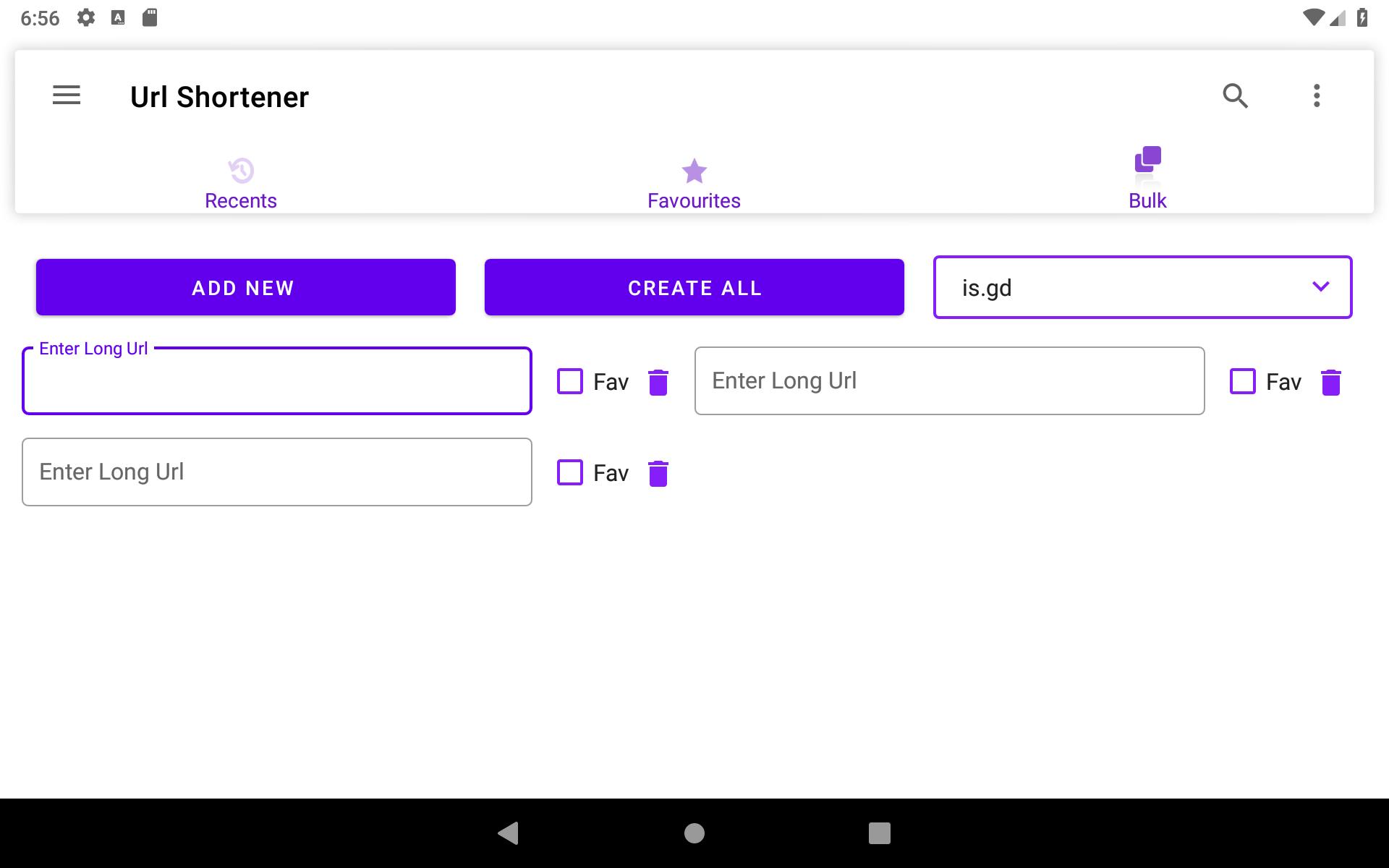Image resolution: width=1389 pixels, height=868 pixels.
Task: Toggle Fav checkbox in third URL row
Action: tap(570, 472)
